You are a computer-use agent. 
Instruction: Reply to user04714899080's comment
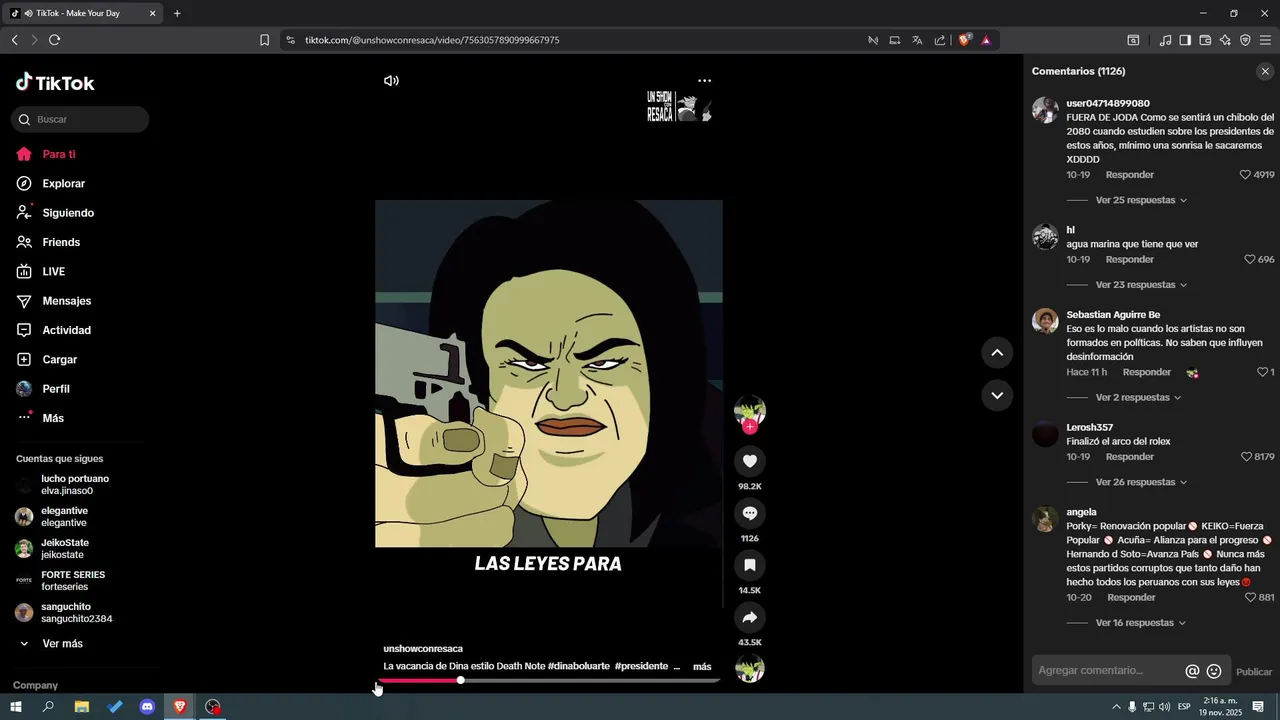(1129, 175)
